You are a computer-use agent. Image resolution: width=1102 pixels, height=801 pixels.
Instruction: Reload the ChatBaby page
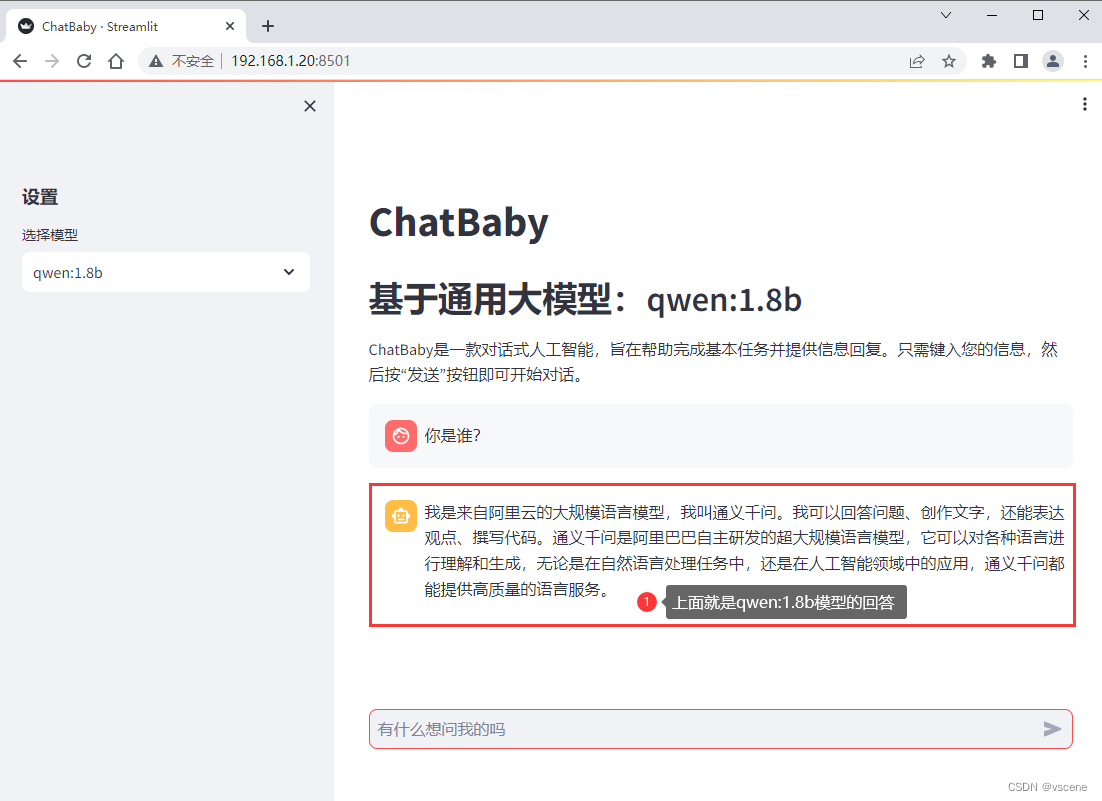[x=84, y=61]
